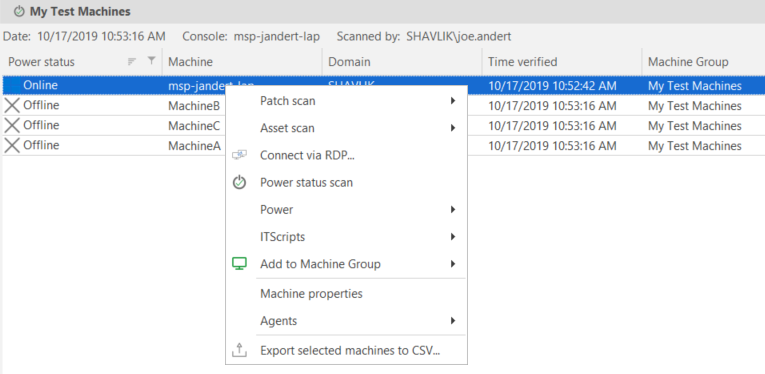Viewport: 765px width, 374px height.
Task: Select the MachineC name cell
Action: pos(194,126)
